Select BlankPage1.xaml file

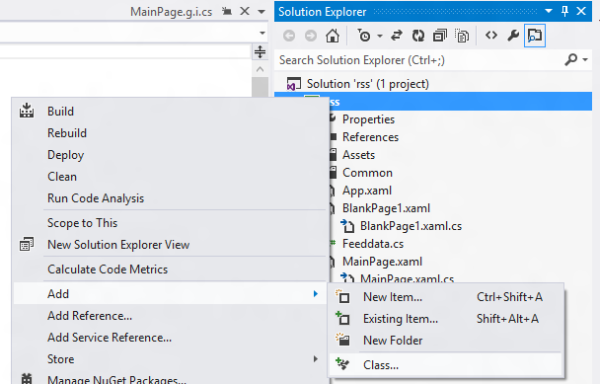pyautogui.click(x=386, y=208)
